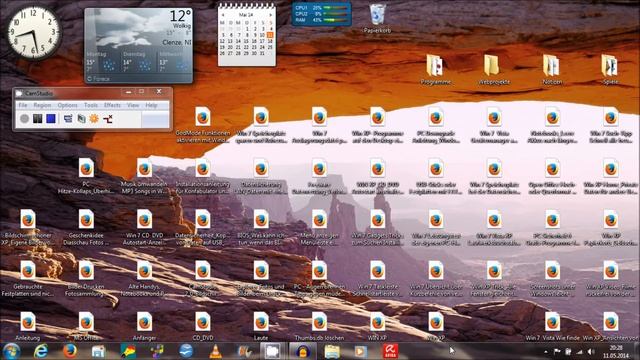Click the CPU and RAM meter gadget
Viewport: 640px width, 360px height.
pos(321,14)
